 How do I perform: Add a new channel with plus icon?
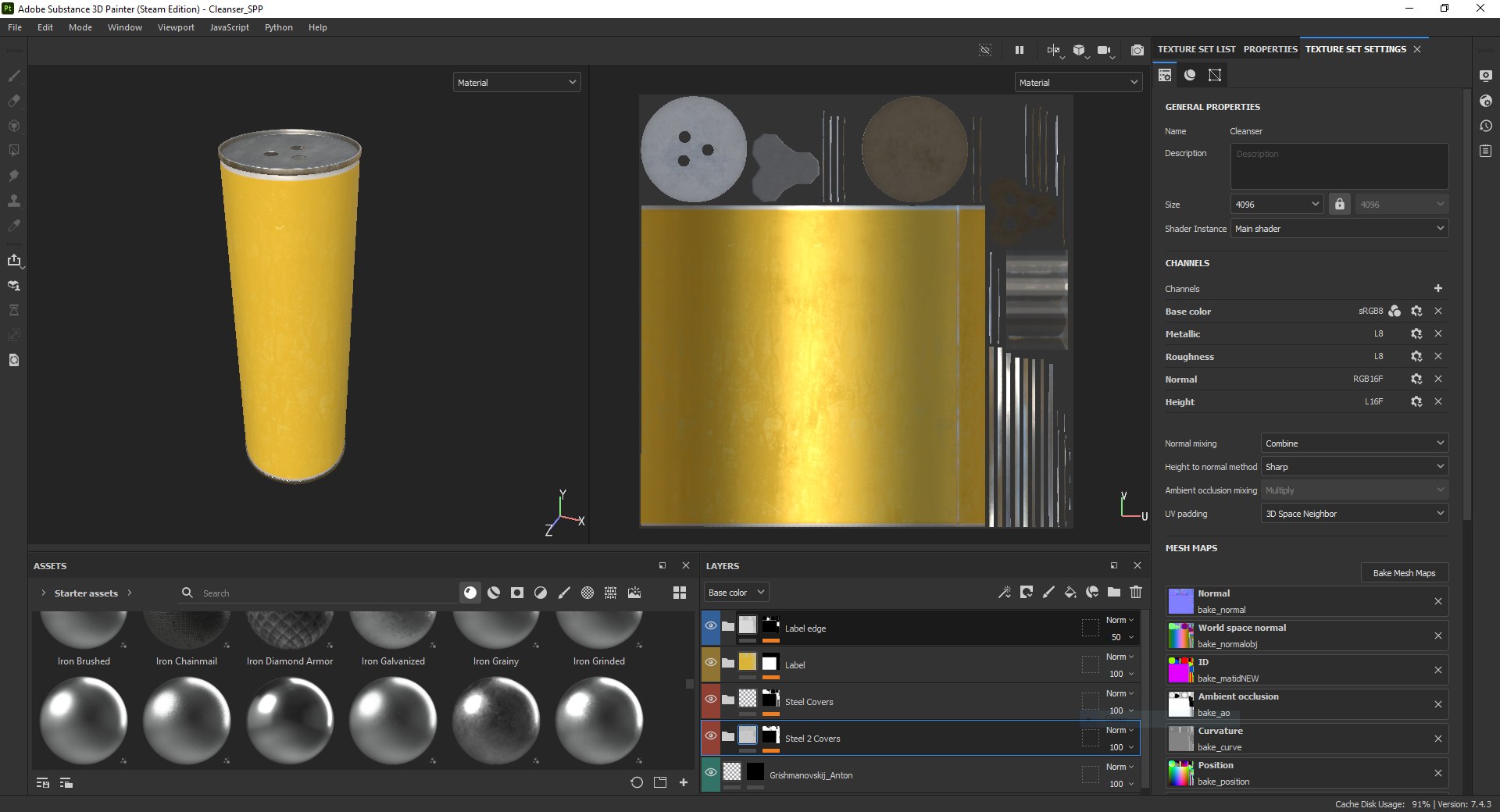click(x=1437, y=288)
